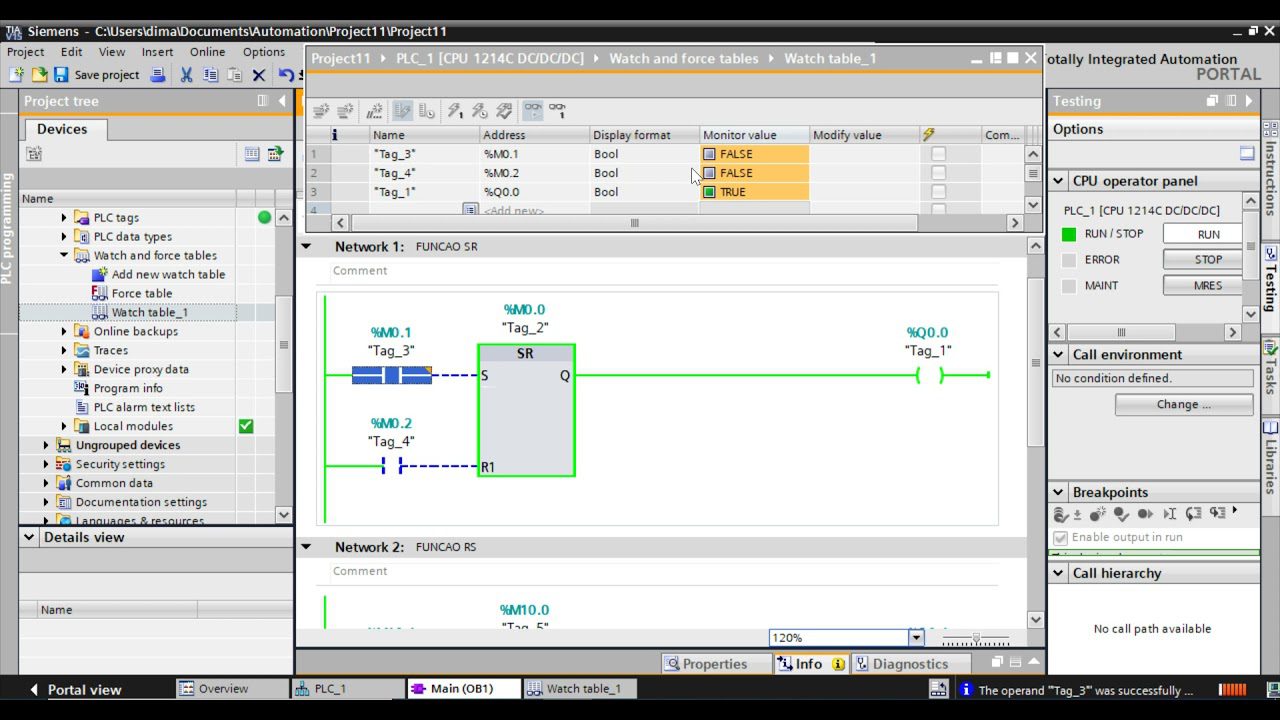Click the Undo arrow icon
Image resolution: width=1280 pixels, height=720 pixels.
(286, 75)
